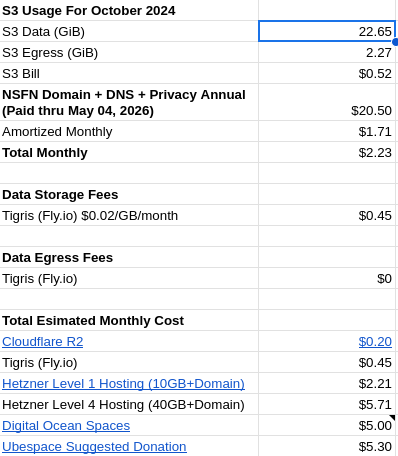Select 'Total Esimated Monthly Cost' header cell

coord(129,320)
